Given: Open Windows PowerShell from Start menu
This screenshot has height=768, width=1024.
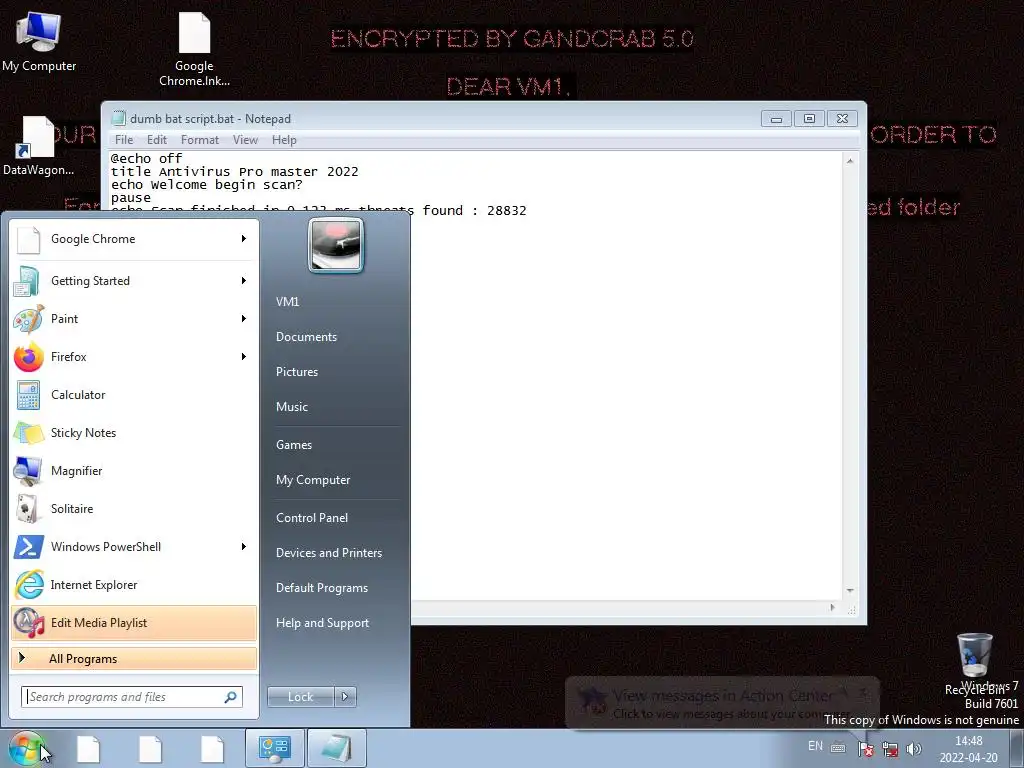Looking at the screenshot, I should 133,547.
